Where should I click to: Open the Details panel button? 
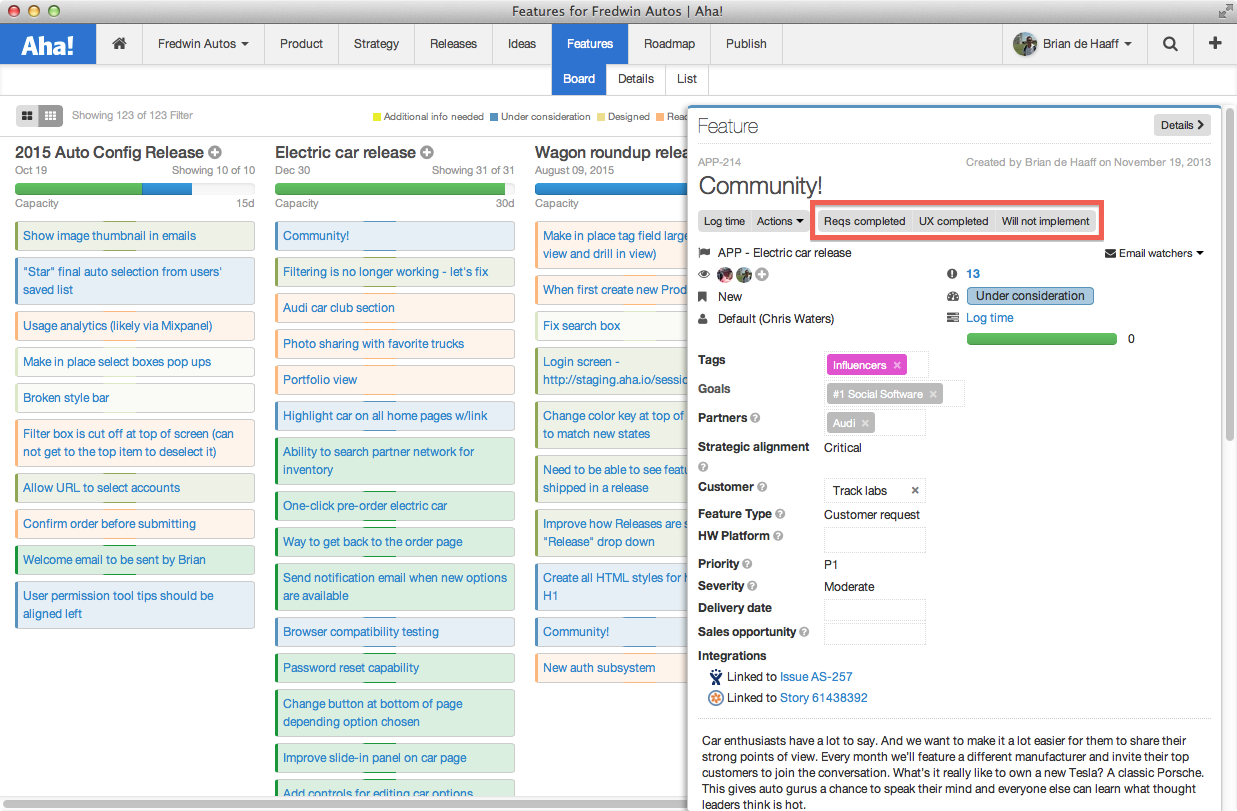tap(1182, 125)
